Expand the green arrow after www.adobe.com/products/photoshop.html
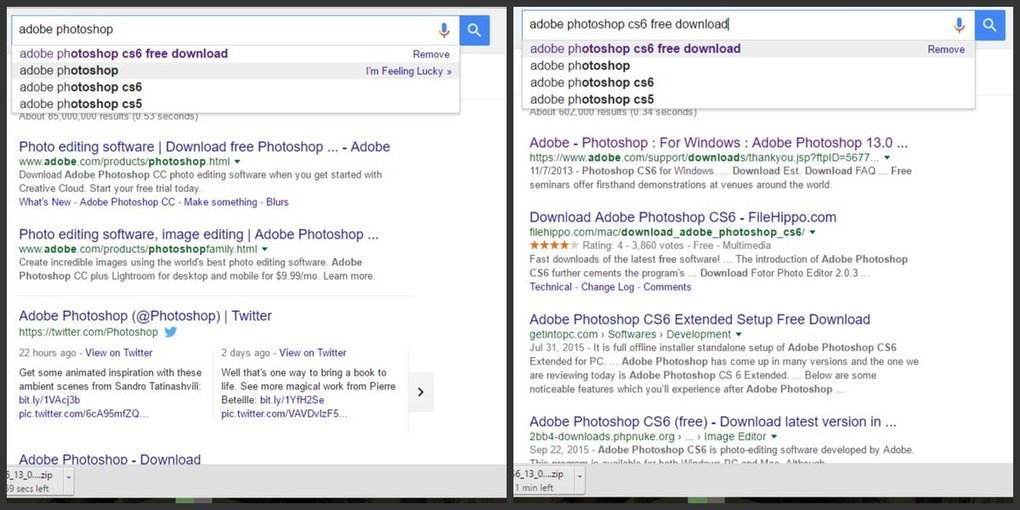Screen dimensions: 1020x510 237,162
